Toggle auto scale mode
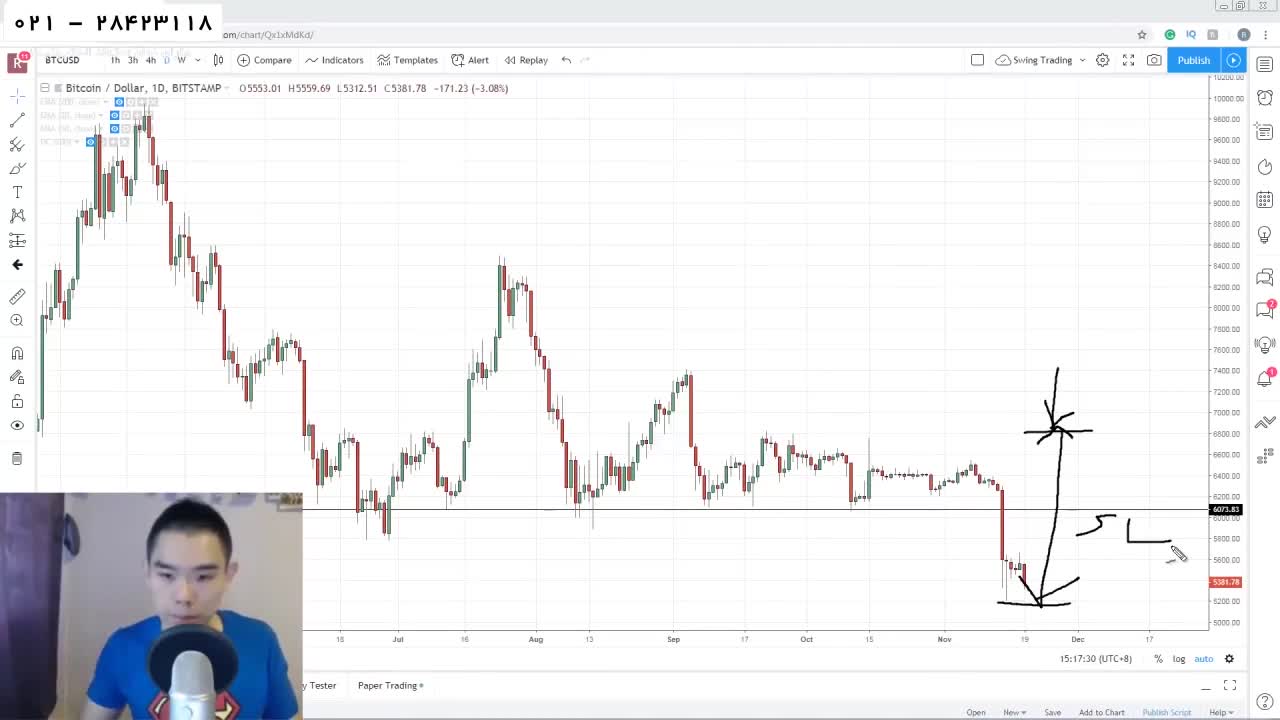Viewport: 1280px width, 720px height. (x=1204, y=659)
